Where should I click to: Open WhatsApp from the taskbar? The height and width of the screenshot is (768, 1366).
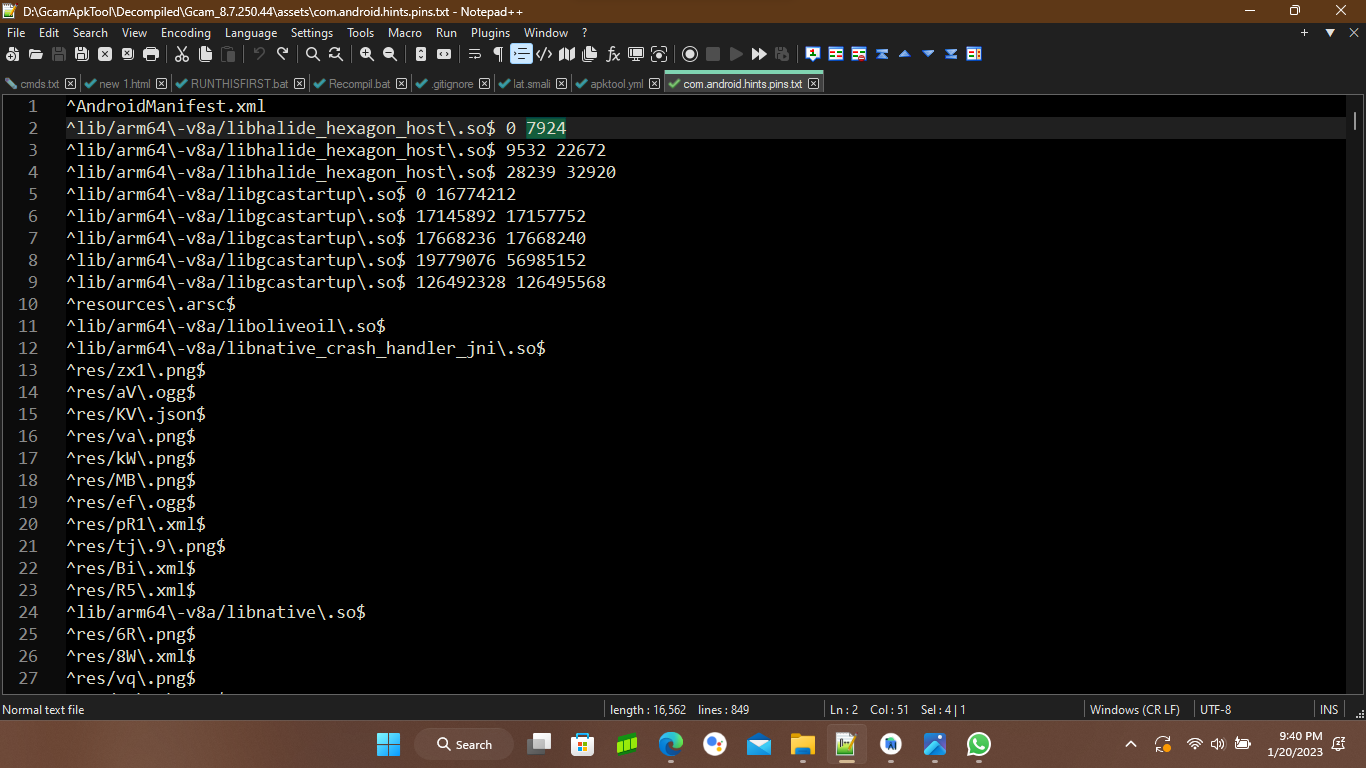pyautogui.click(x=979, y=744)
